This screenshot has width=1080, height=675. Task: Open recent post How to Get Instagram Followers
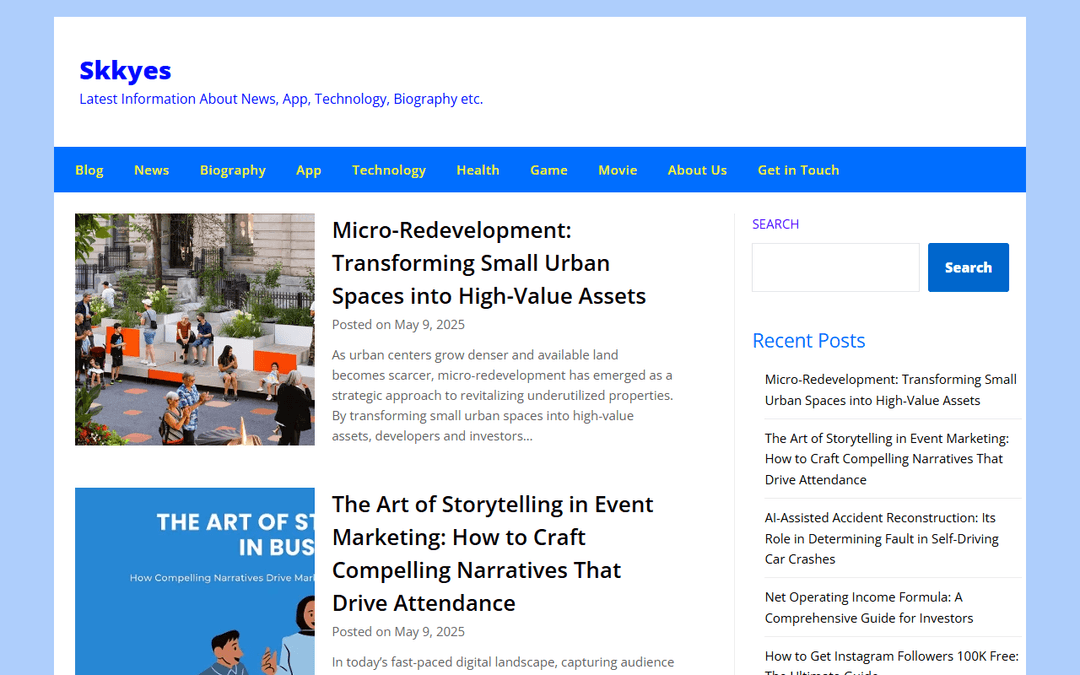click(x=891, y=661)
